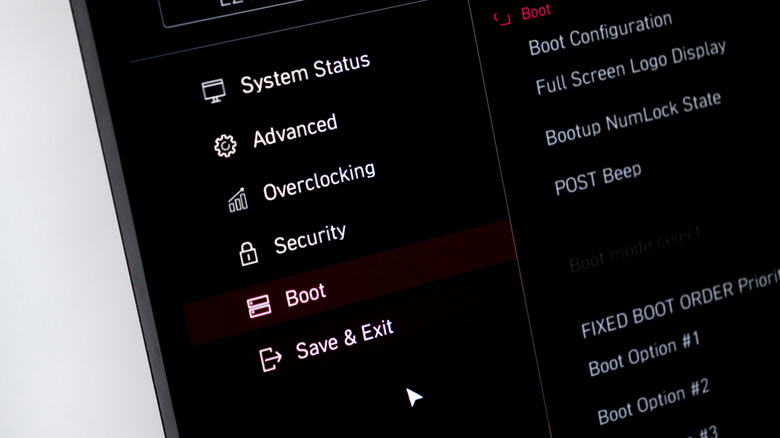Click the back arrow icon beside Boot

(502, 18)
